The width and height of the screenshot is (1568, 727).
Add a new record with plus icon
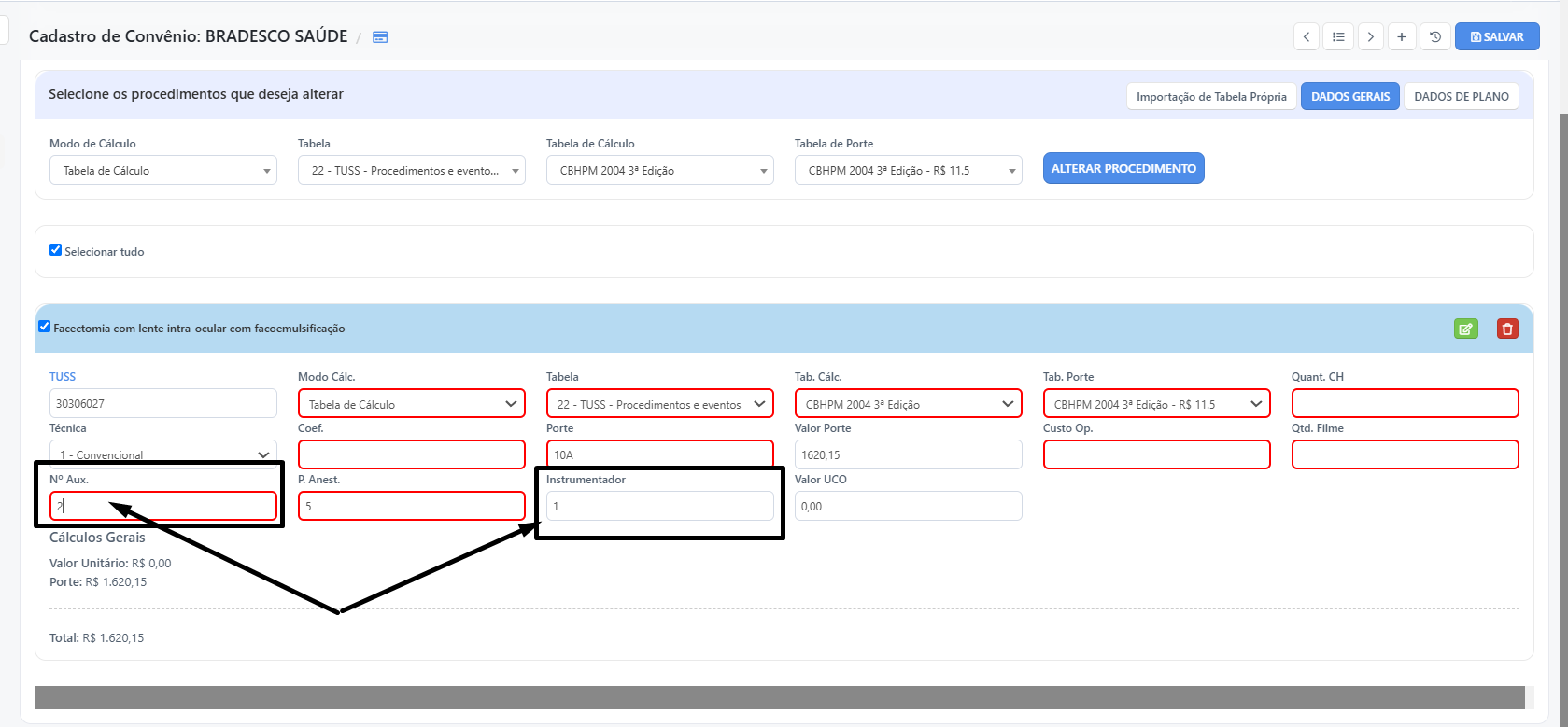pyautogui.click(x=1402, y=37)
